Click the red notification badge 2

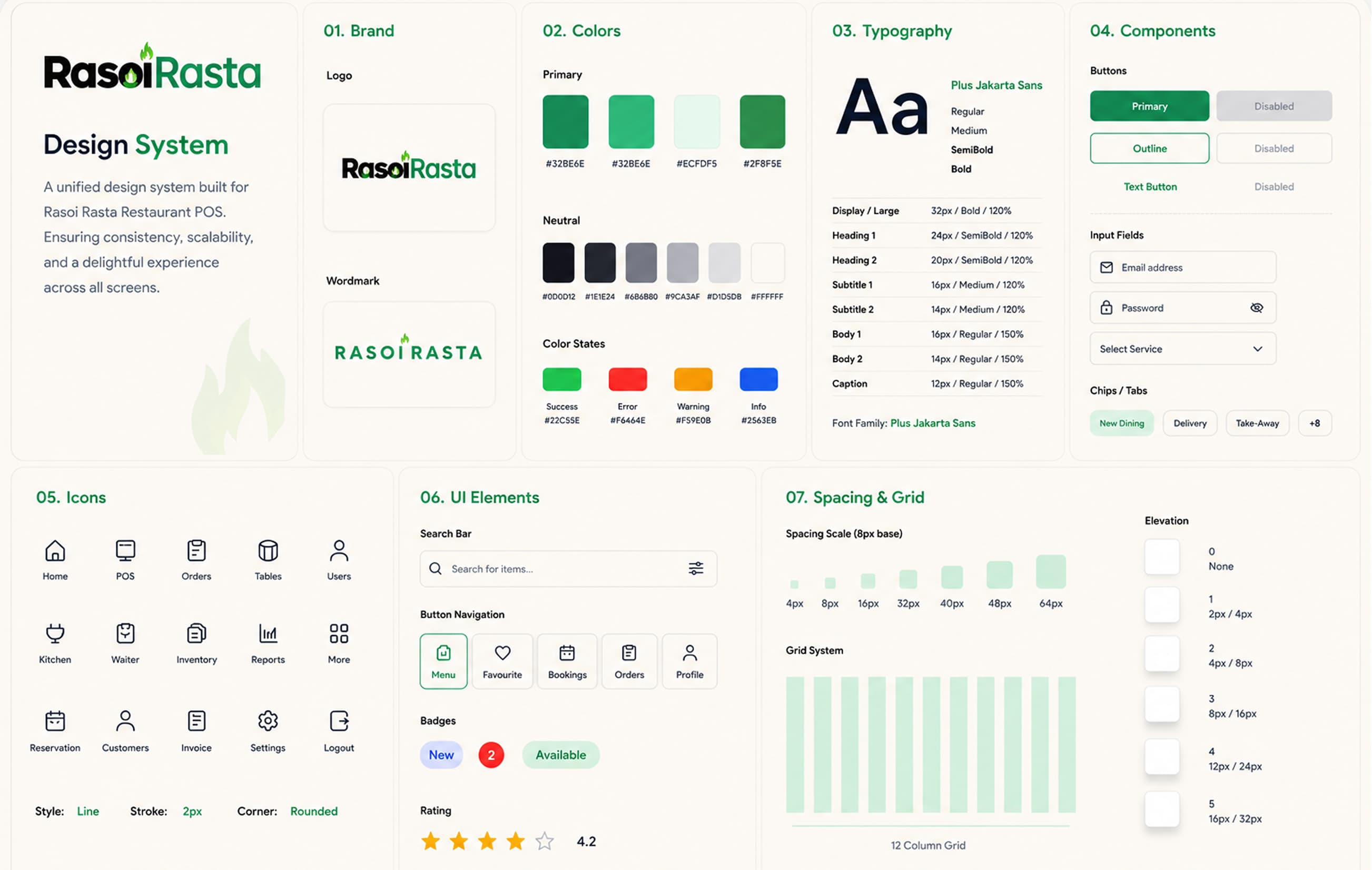[x=491, y=755]
